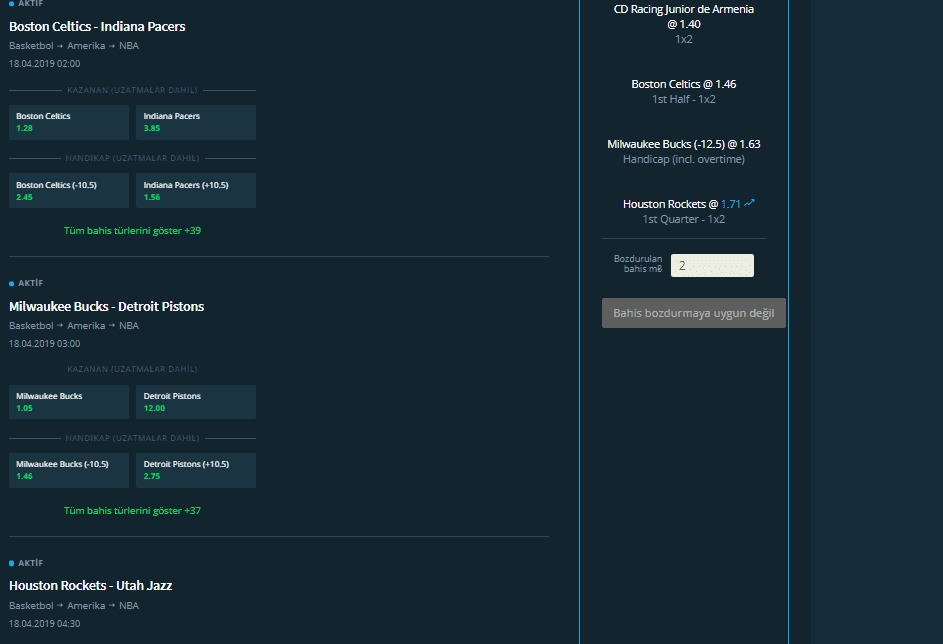Pick Boston Celtics winner odds 1.28
Image resolution: width=943 pixels, height=644 pixels.
click(x=69, y=122)
